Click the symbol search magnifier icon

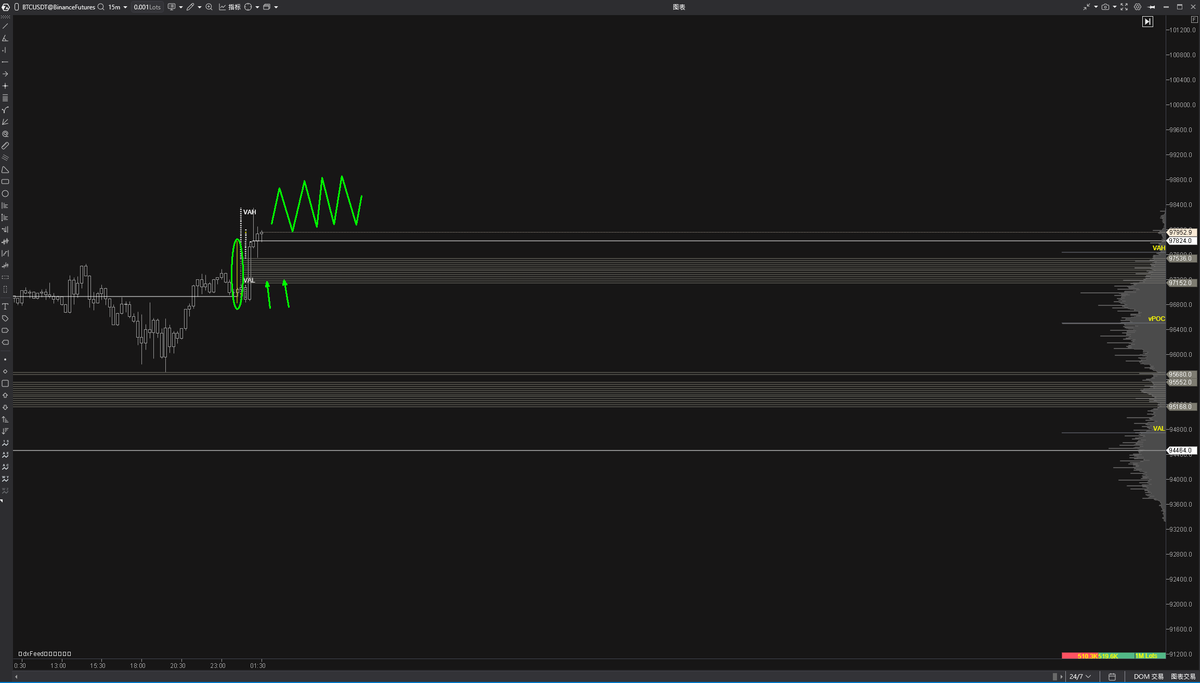tap(101, 7)
